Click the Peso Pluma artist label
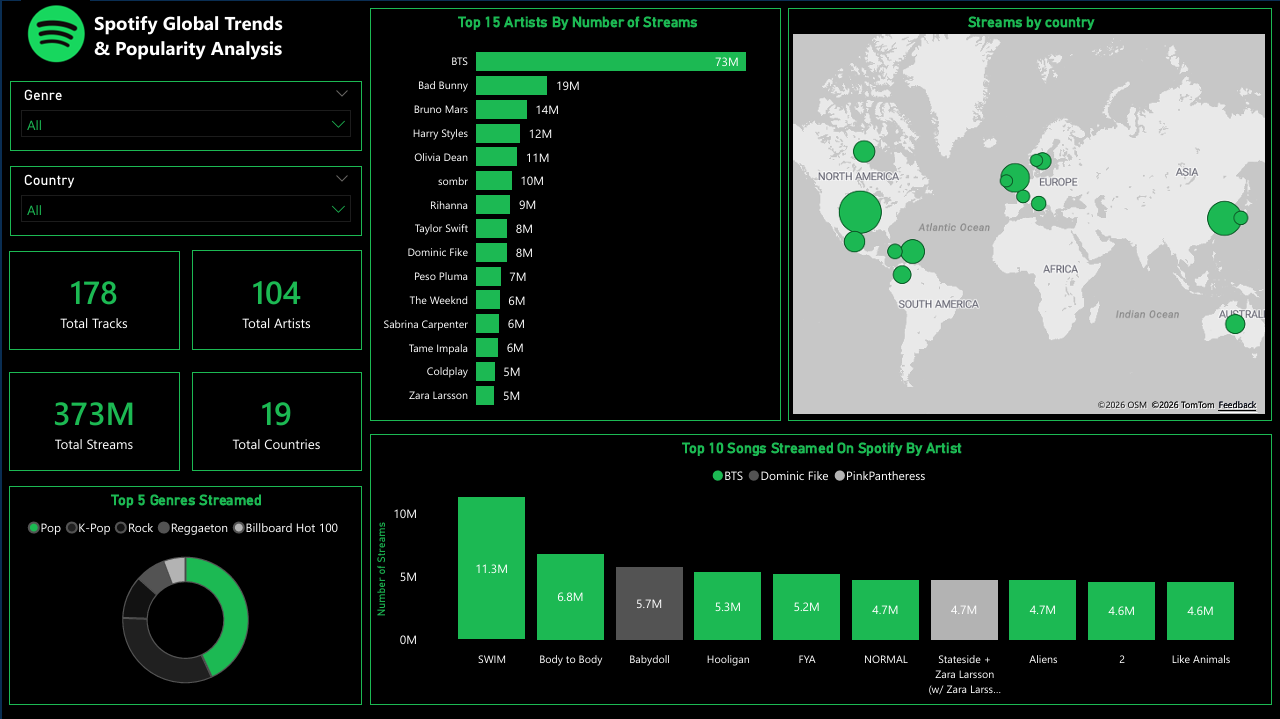Viewport: 1280px width, 719px height. pos(441,277)
